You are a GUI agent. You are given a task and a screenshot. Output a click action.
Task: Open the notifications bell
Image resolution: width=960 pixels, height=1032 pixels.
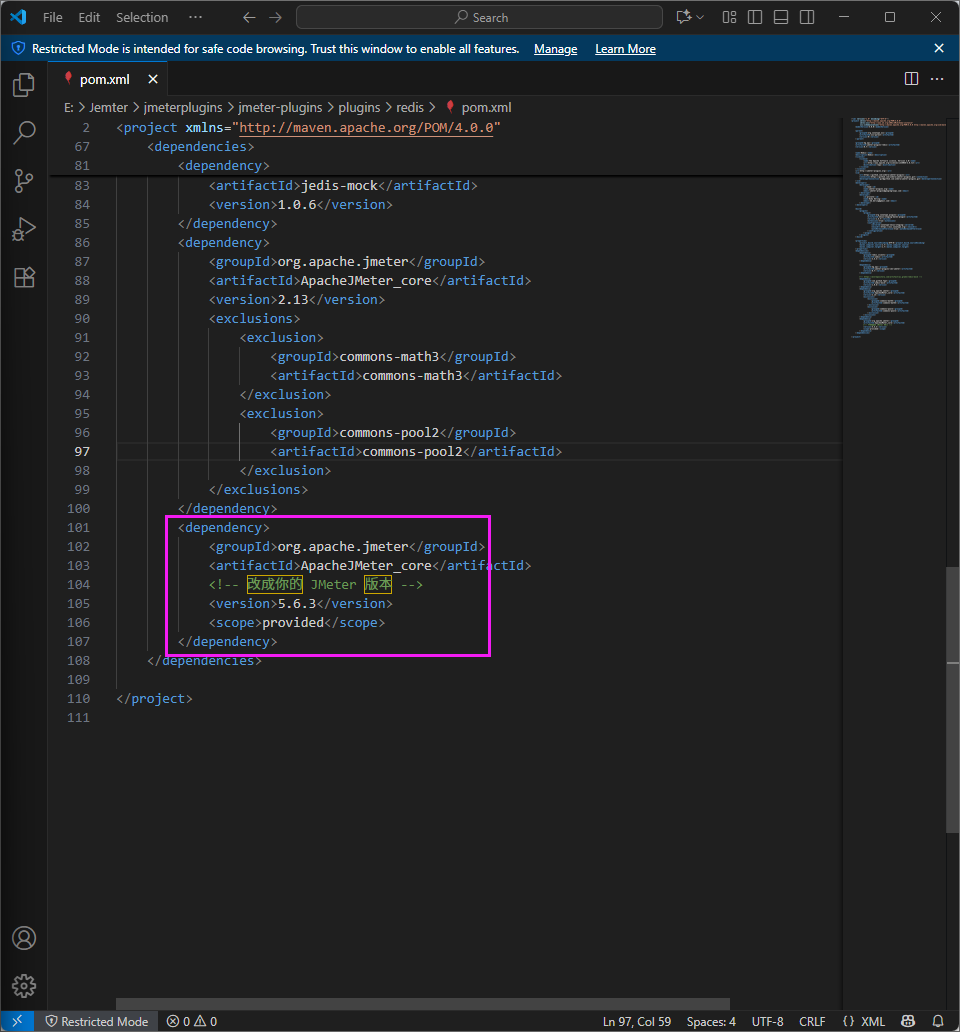pos(938,1021)
